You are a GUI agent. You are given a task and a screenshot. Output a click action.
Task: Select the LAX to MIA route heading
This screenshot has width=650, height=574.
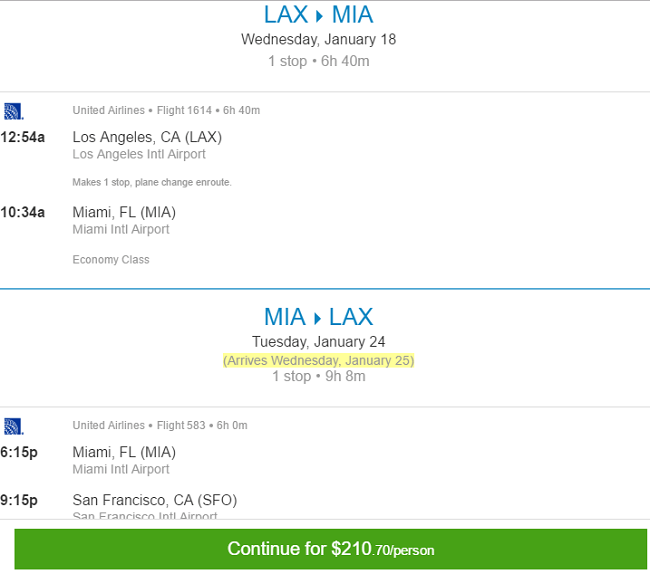pyautogui.click(x=318, y=15)
